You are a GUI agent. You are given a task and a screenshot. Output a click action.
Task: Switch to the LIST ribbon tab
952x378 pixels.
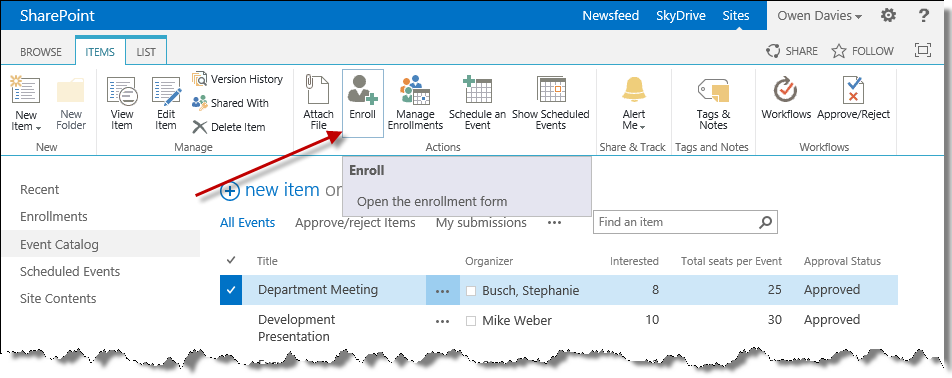[146, 52]
